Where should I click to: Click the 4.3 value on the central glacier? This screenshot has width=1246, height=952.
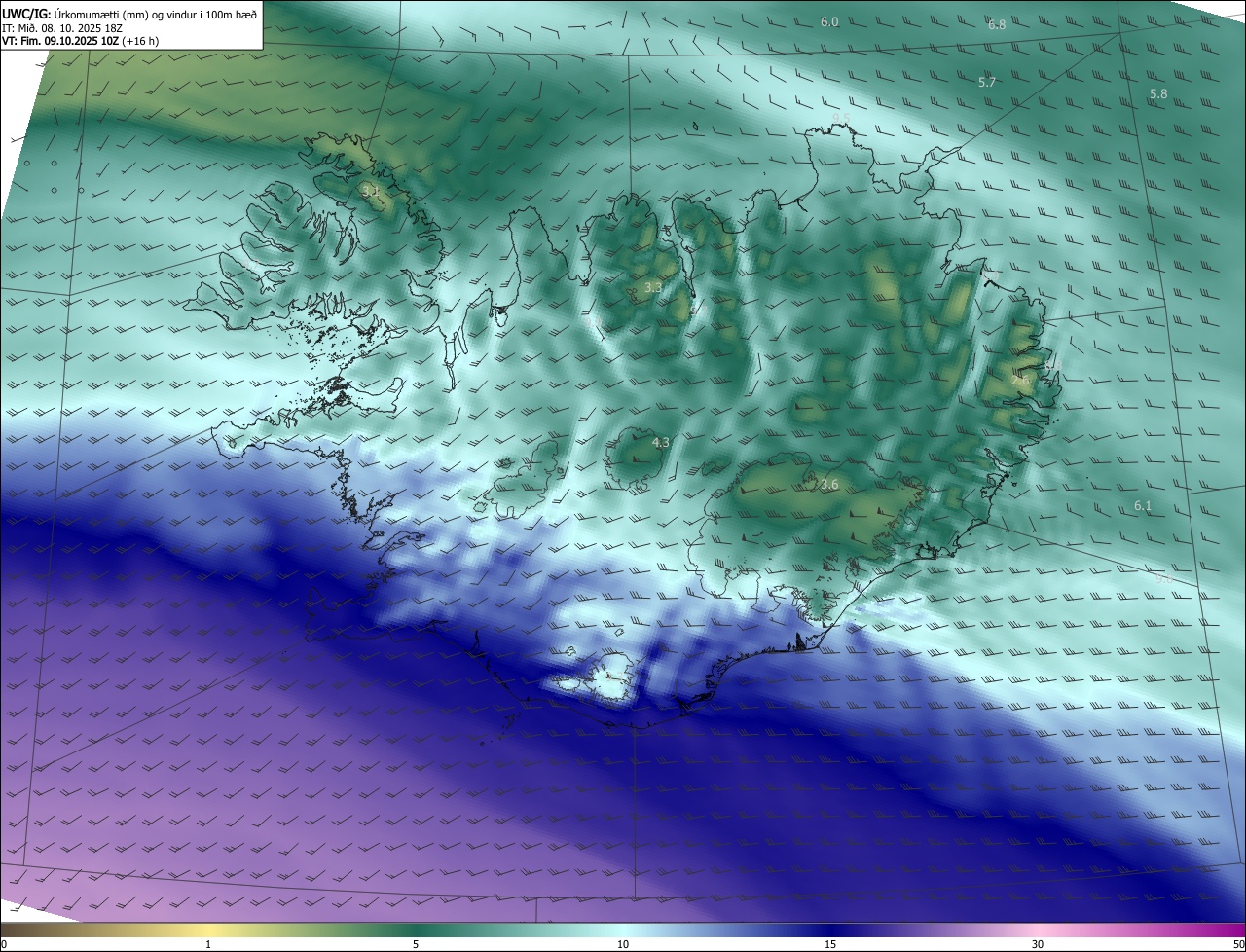661,443
